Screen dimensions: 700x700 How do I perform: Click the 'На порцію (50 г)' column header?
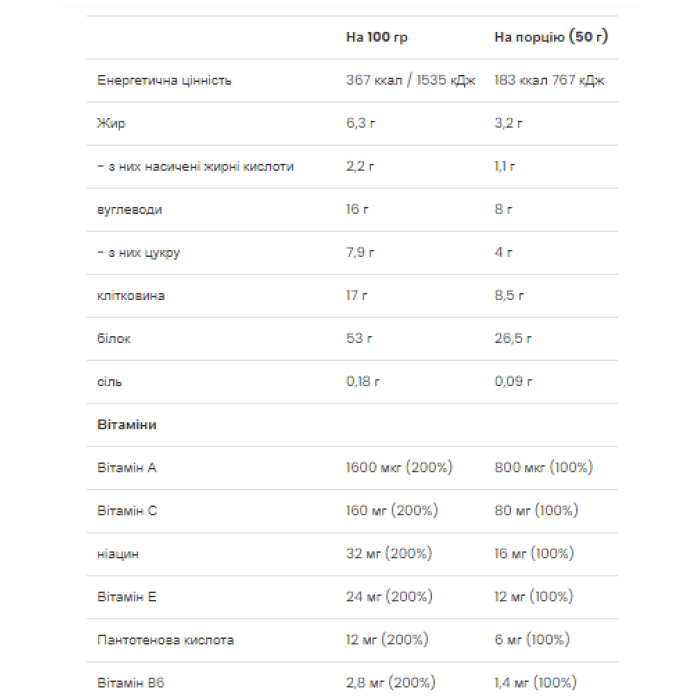pos(551,37)
